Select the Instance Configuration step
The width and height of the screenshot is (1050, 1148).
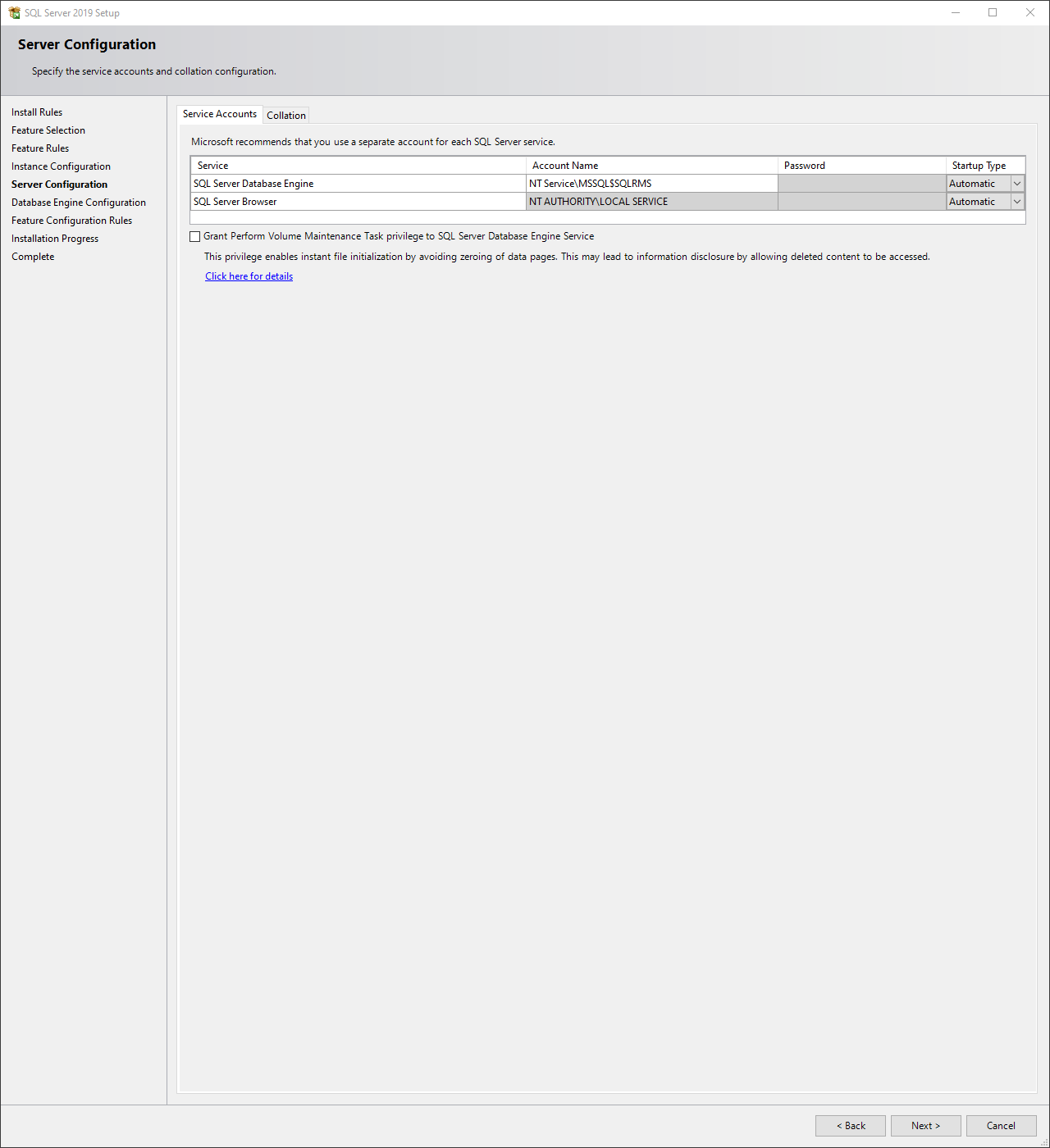61,166
